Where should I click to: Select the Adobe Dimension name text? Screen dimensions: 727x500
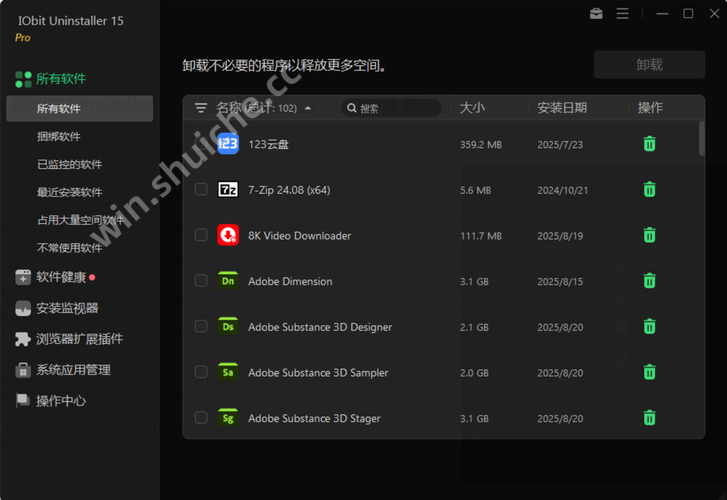290,282
